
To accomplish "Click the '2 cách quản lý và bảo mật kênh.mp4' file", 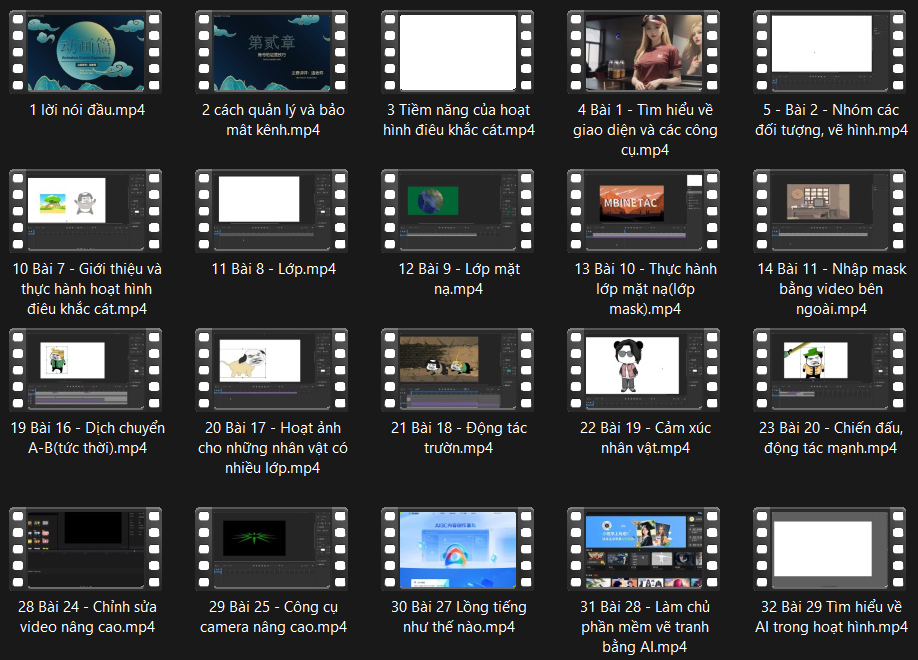I will coord(272,52).
